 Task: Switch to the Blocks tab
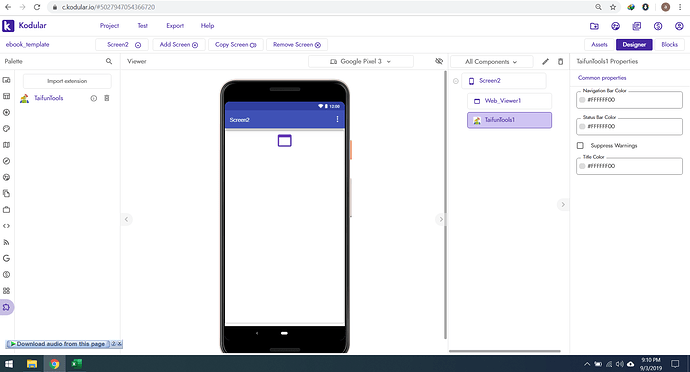coord(670,44)
